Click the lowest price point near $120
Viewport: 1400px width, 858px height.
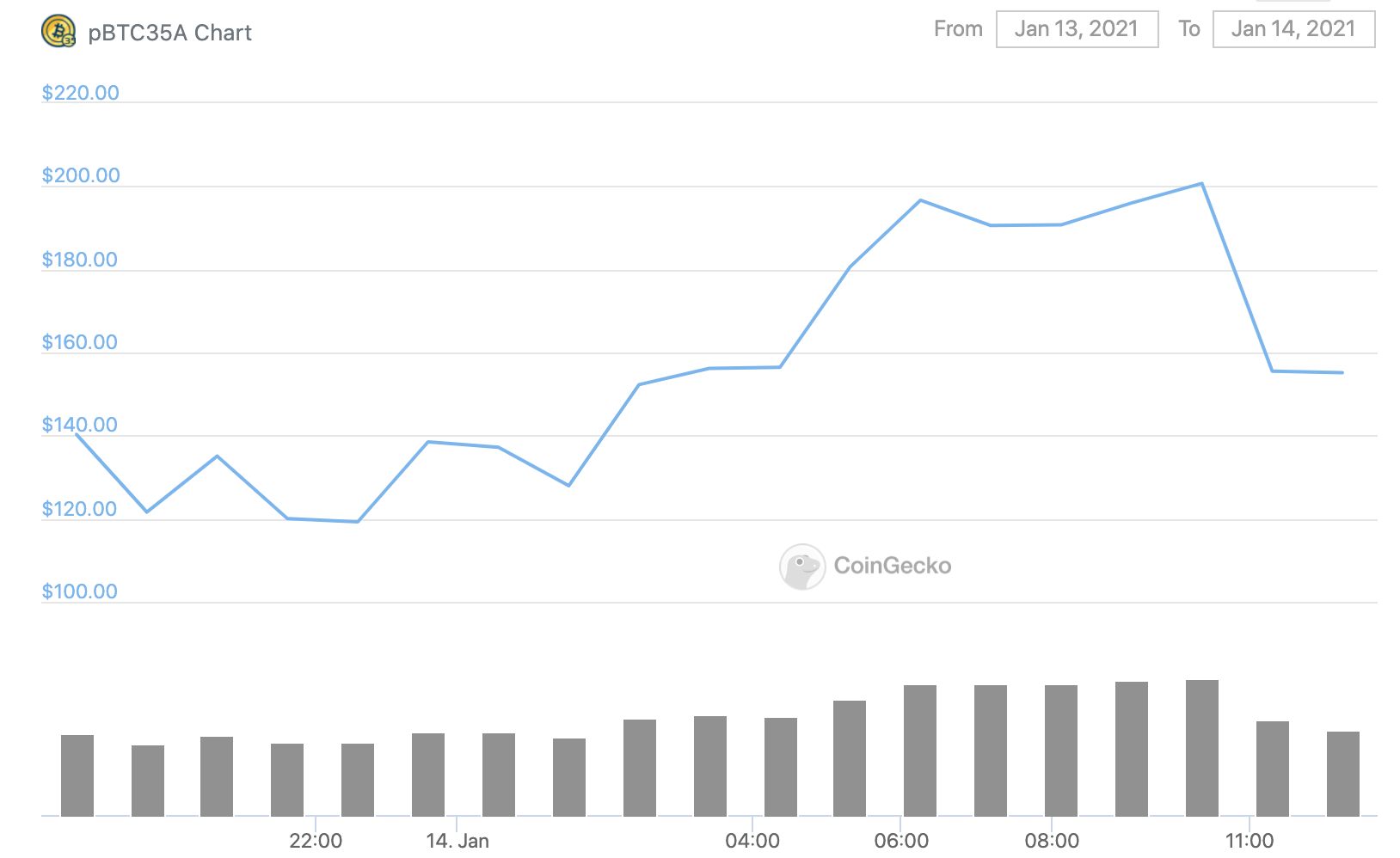[x=357, y=522]
